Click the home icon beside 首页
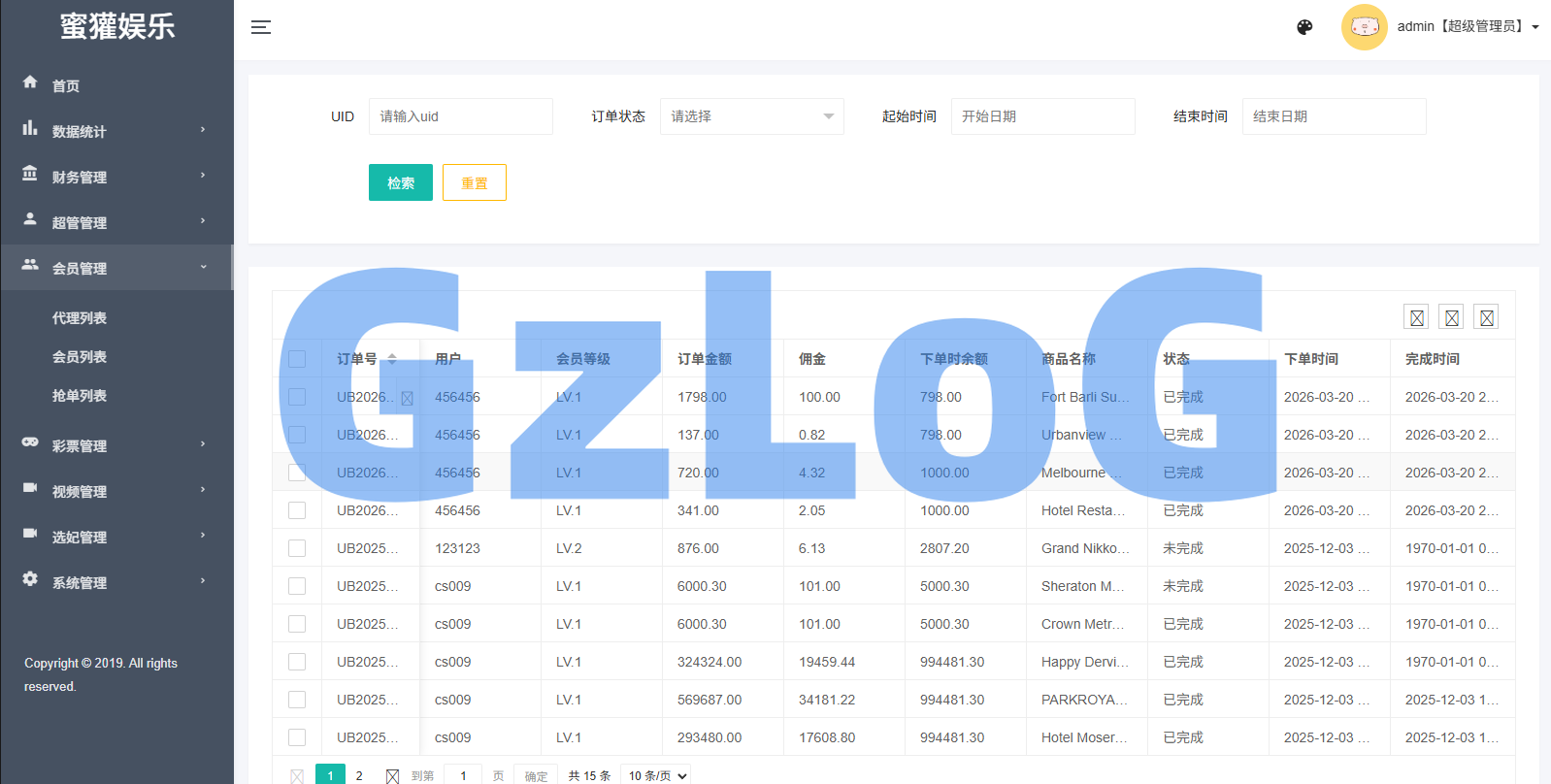This screenshot has width=1551, height=784. tap(30, 82)
